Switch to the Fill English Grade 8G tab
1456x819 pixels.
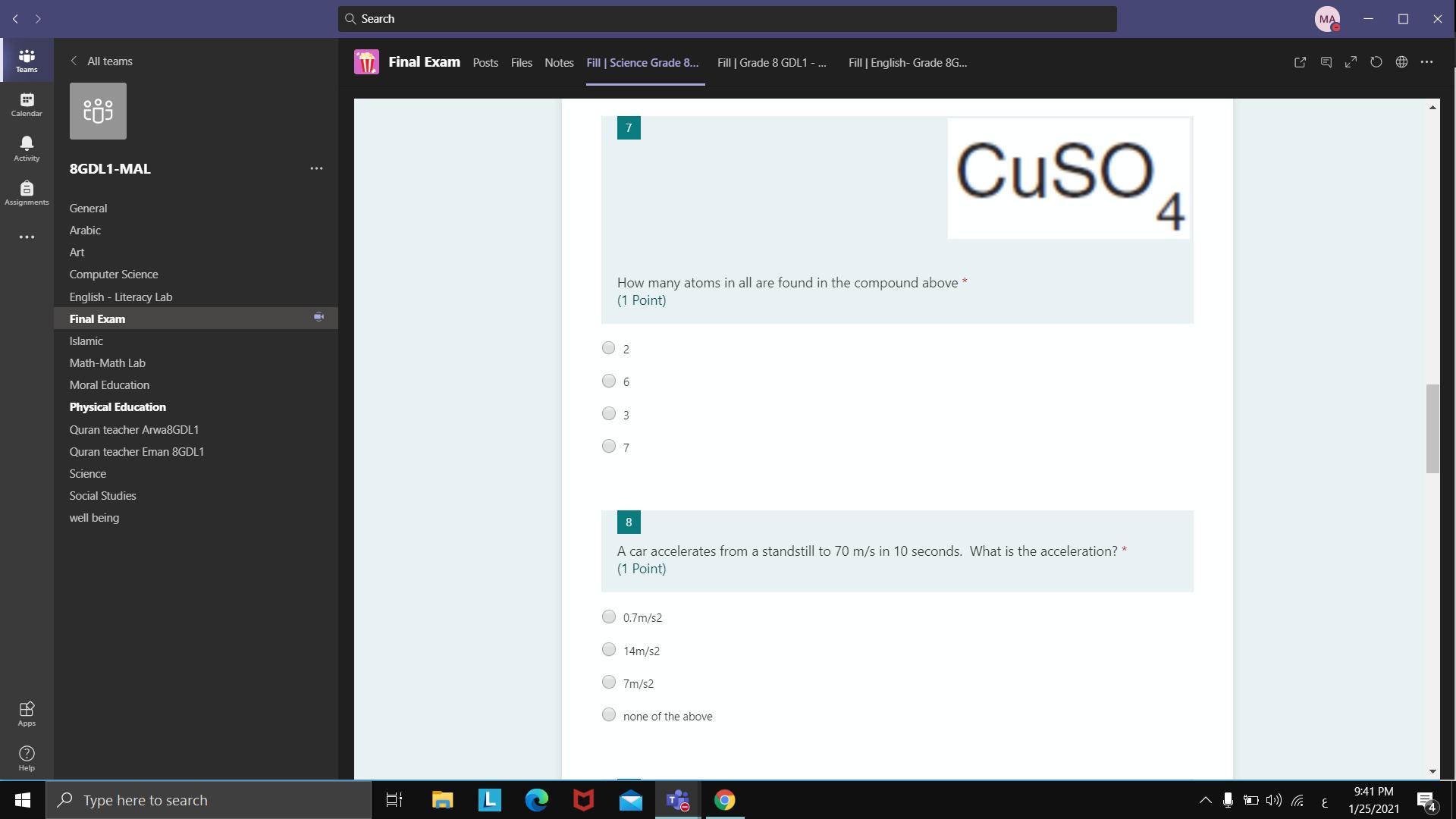(x=907, y=63)
